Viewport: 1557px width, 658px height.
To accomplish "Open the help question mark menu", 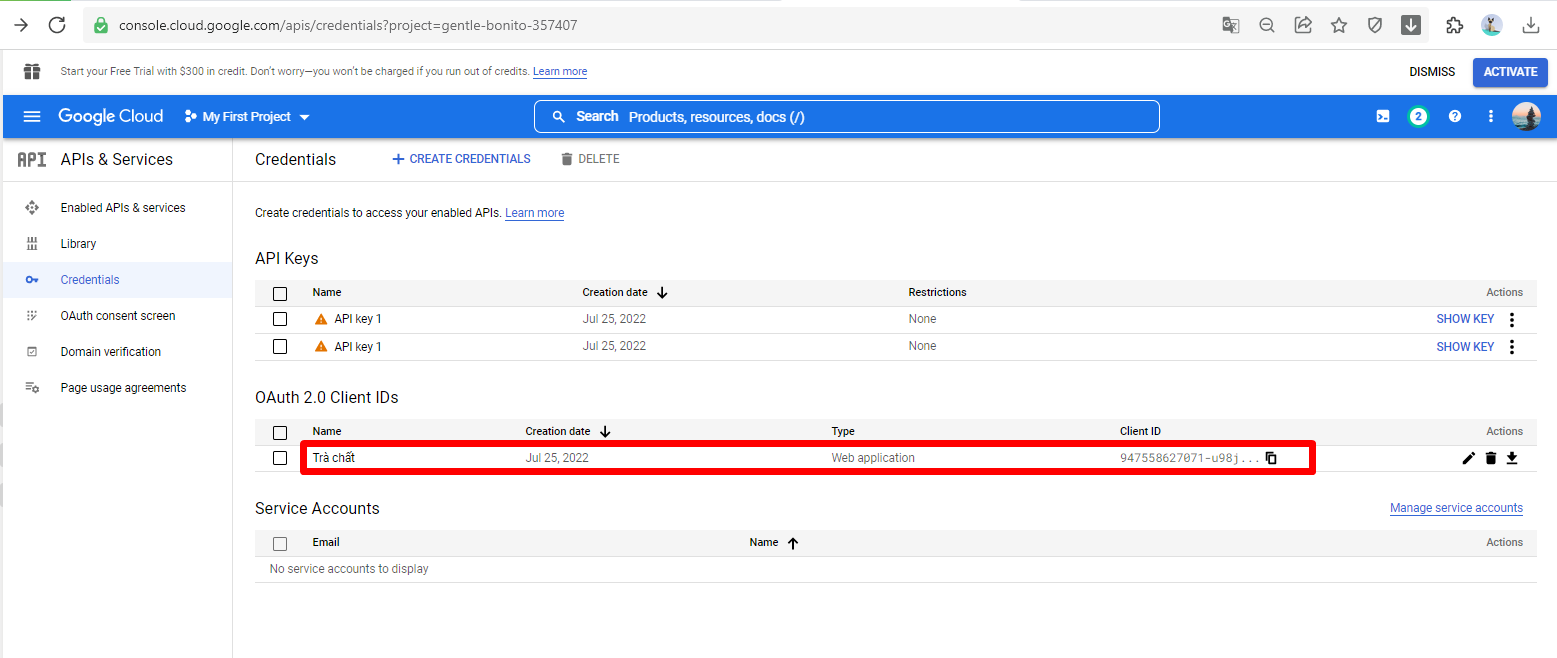I will tap(1454, 116).
